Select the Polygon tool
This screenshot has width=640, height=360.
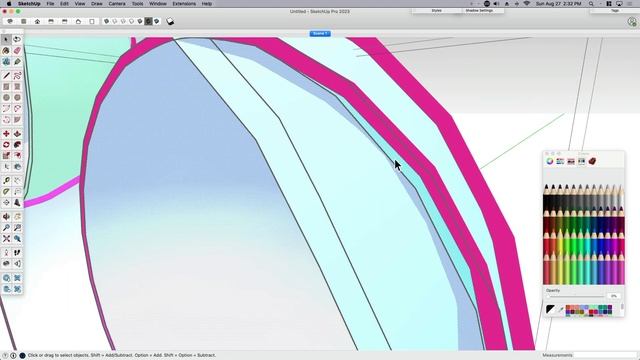(x=17, y=98)
